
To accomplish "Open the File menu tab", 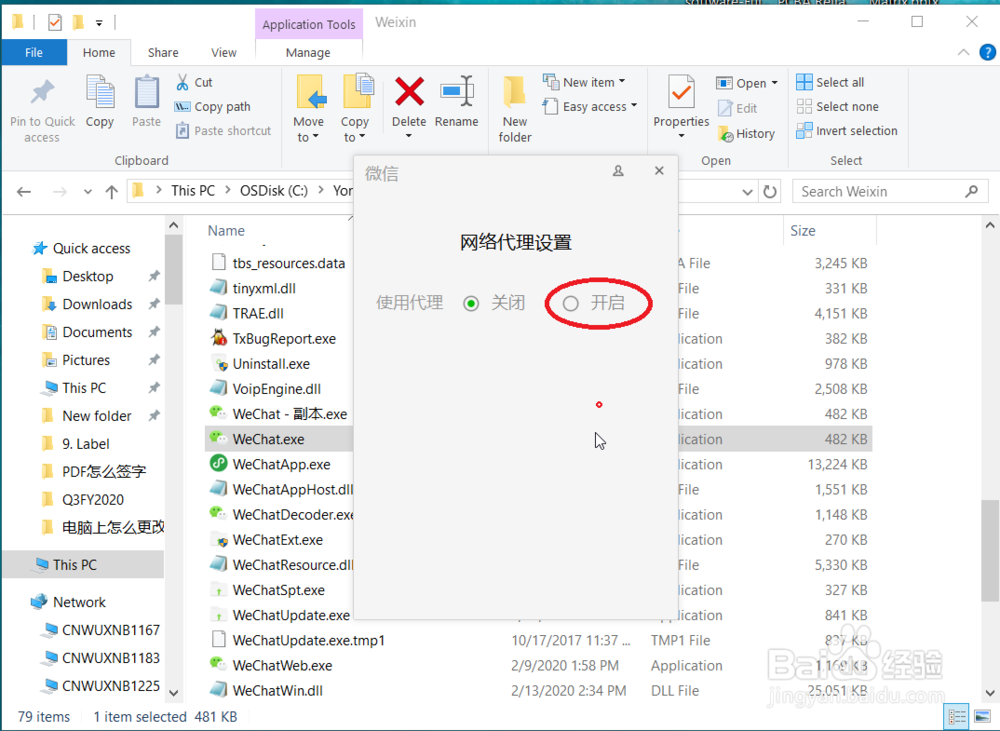I will coord(34,52).
